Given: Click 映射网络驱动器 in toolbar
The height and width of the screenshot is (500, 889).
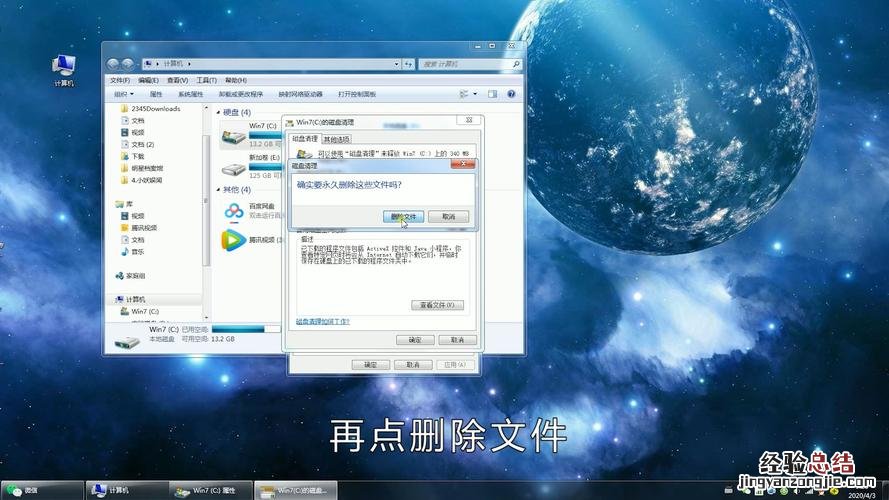Looking at the screenshot, I should click(x=300, y=94).
